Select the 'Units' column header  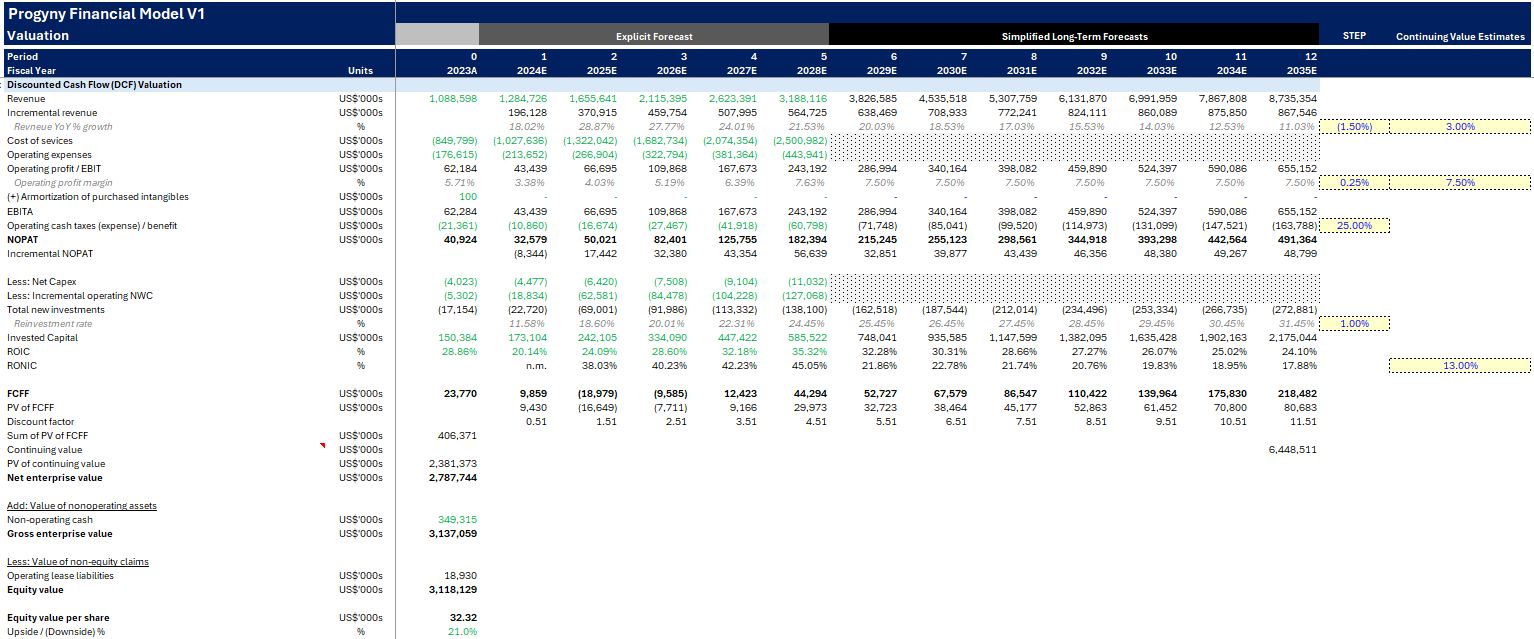tap(360, 71)
